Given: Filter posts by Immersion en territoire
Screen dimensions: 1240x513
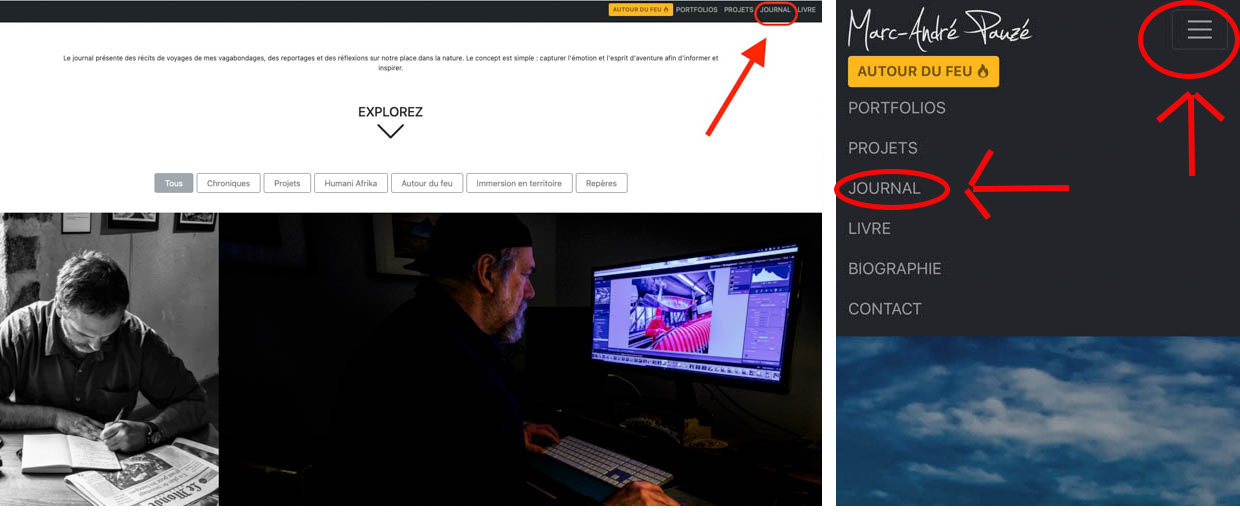Looking at the screenshot, I should click(x=519, y=183).
